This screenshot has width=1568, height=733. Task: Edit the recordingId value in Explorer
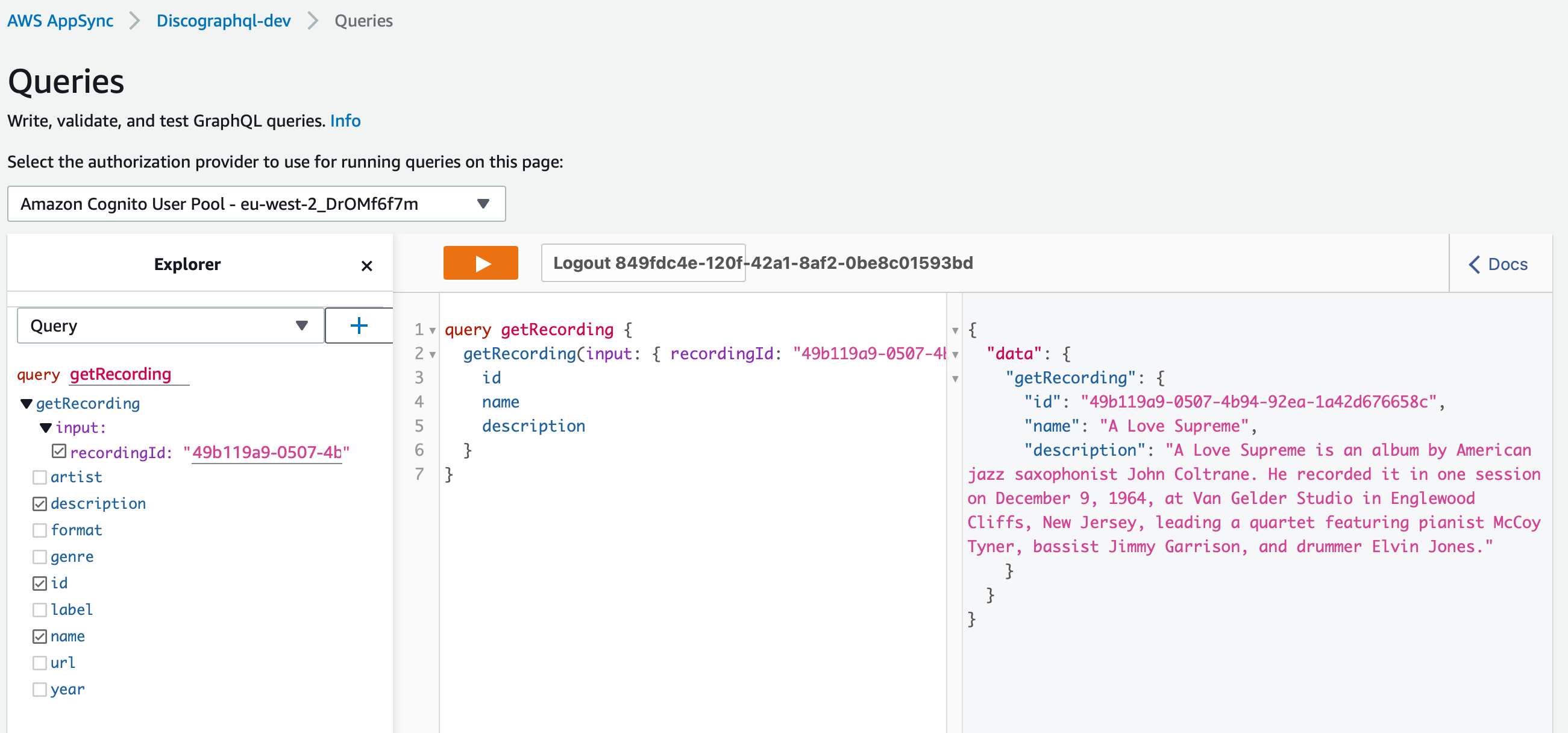tap(266, 452)
